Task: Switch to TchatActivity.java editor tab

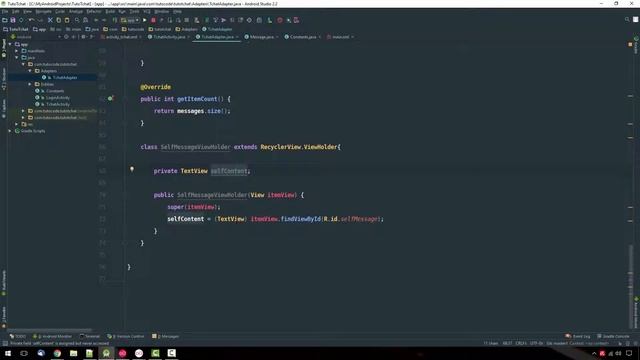Action: coord(169,37)
